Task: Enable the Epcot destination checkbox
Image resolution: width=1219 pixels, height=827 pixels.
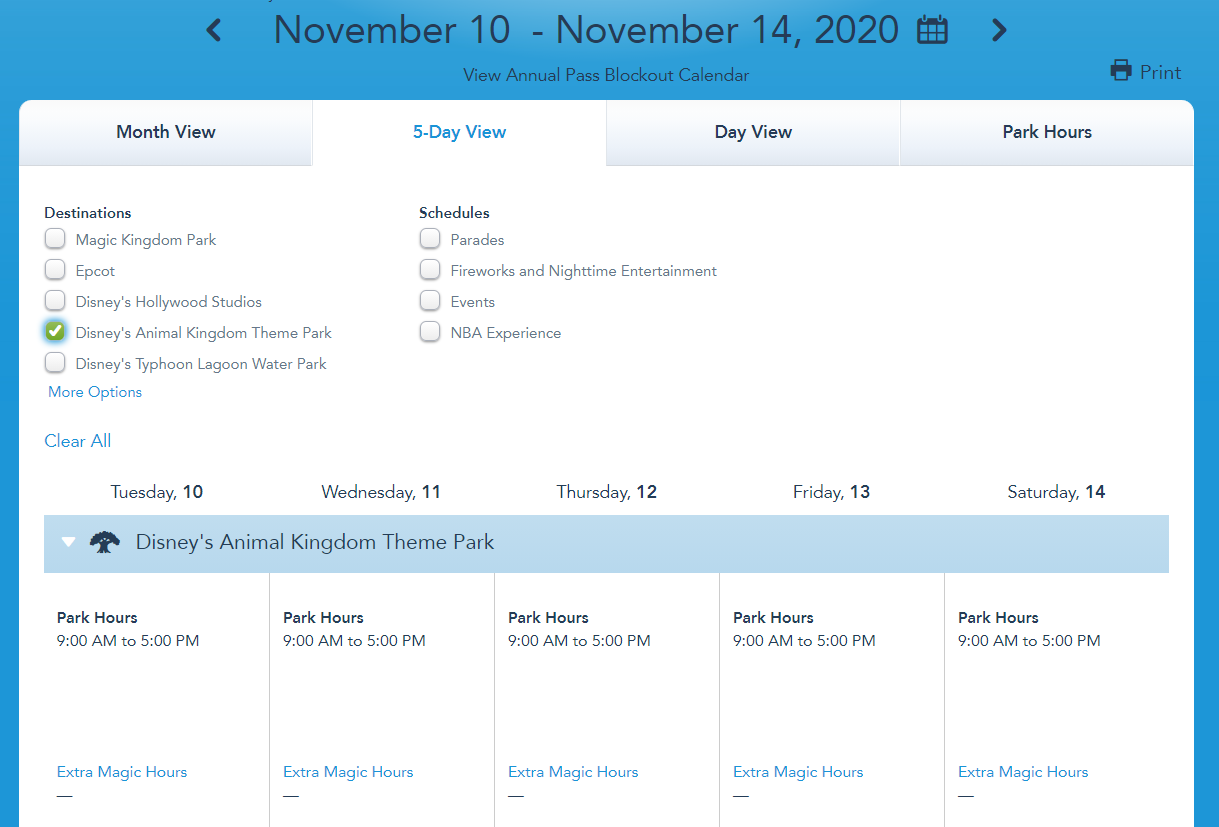Action: (56, 271)
